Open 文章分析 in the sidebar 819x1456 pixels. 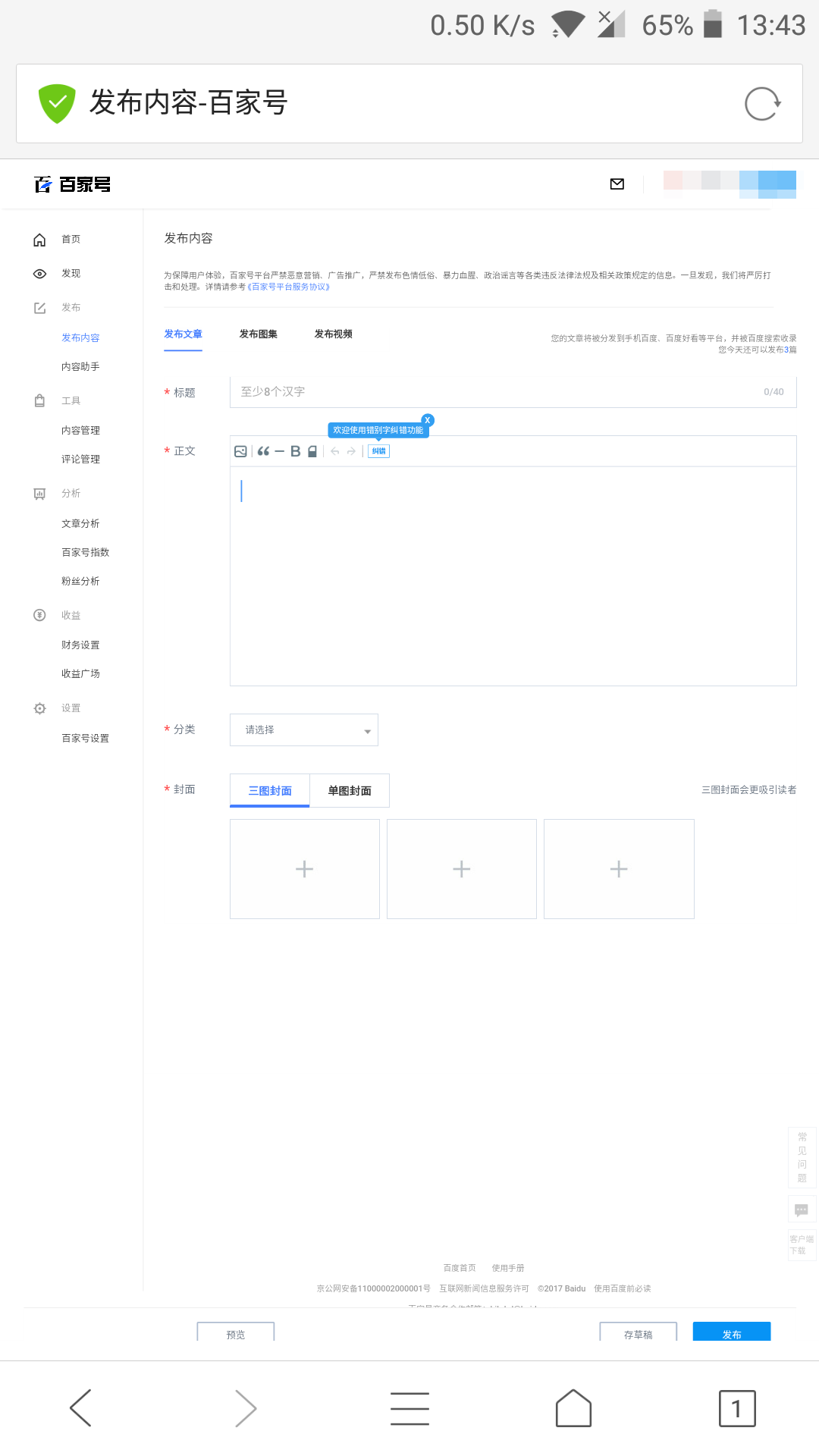(x=80, y=524)
